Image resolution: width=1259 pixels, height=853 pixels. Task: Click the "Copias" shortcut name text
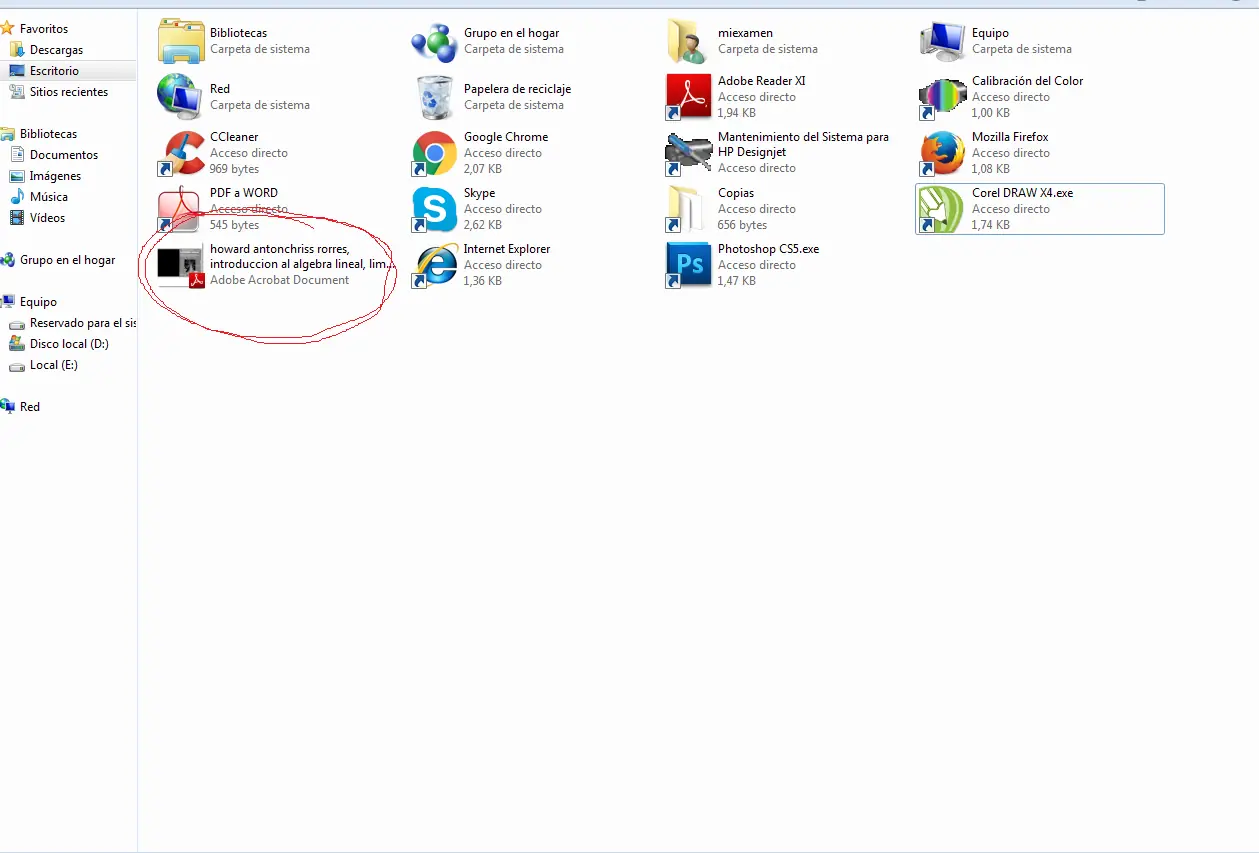[736, 193]
